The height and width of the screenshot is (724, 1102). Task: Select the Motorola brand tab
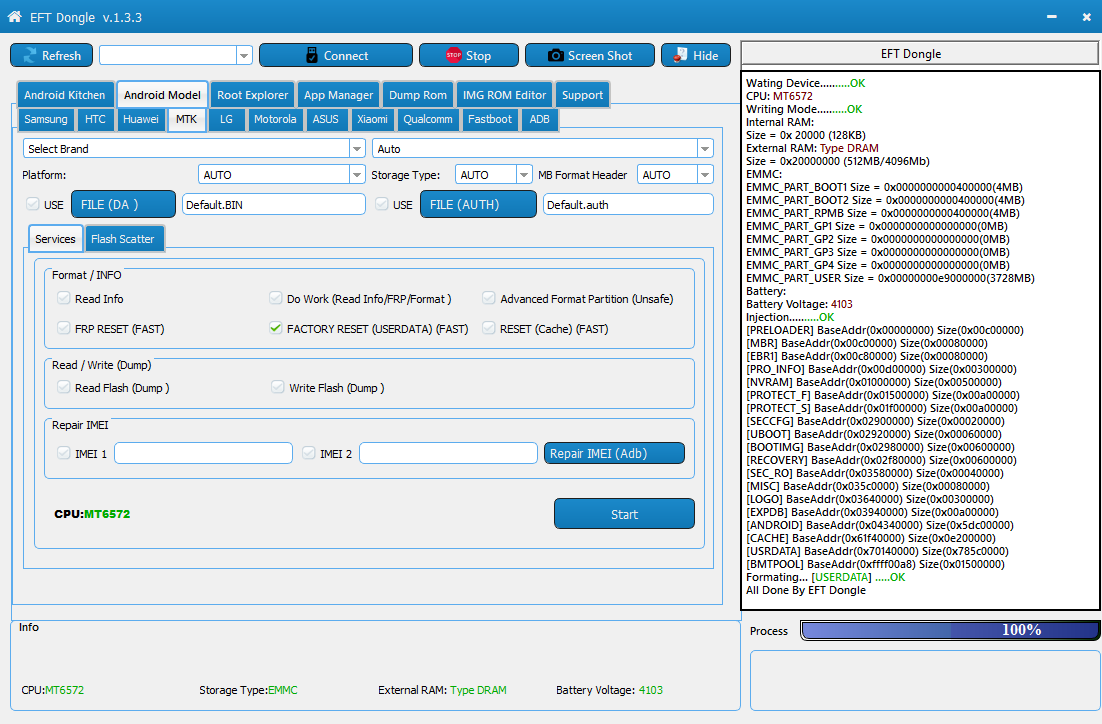pyautogui.click(x=275, y=119)
